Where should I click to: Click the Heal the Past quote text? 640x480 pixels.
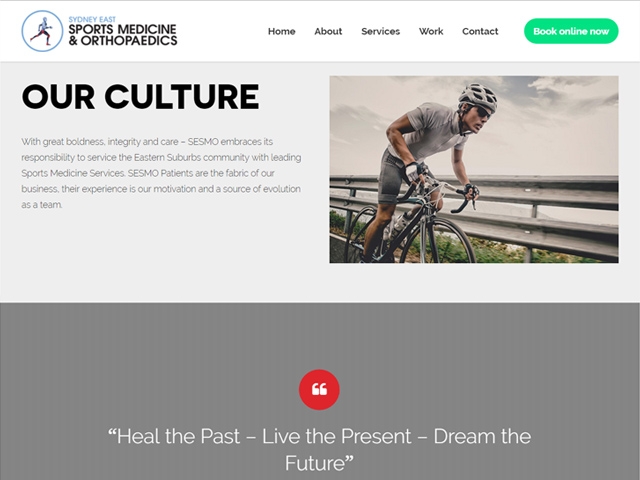click(319, 449)
